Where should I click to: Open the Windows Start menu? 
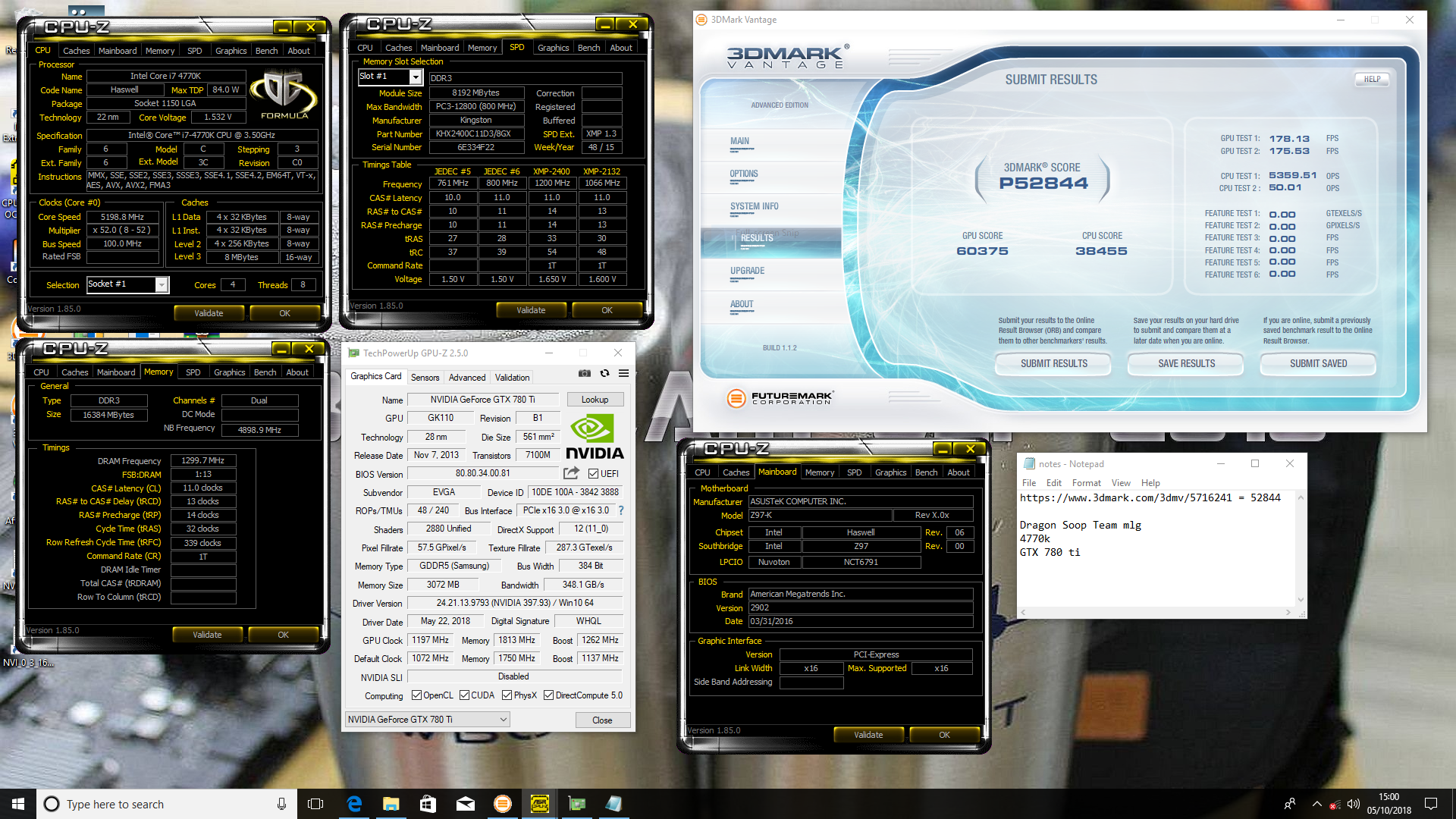pyautogui.click(x=18, y=804)
